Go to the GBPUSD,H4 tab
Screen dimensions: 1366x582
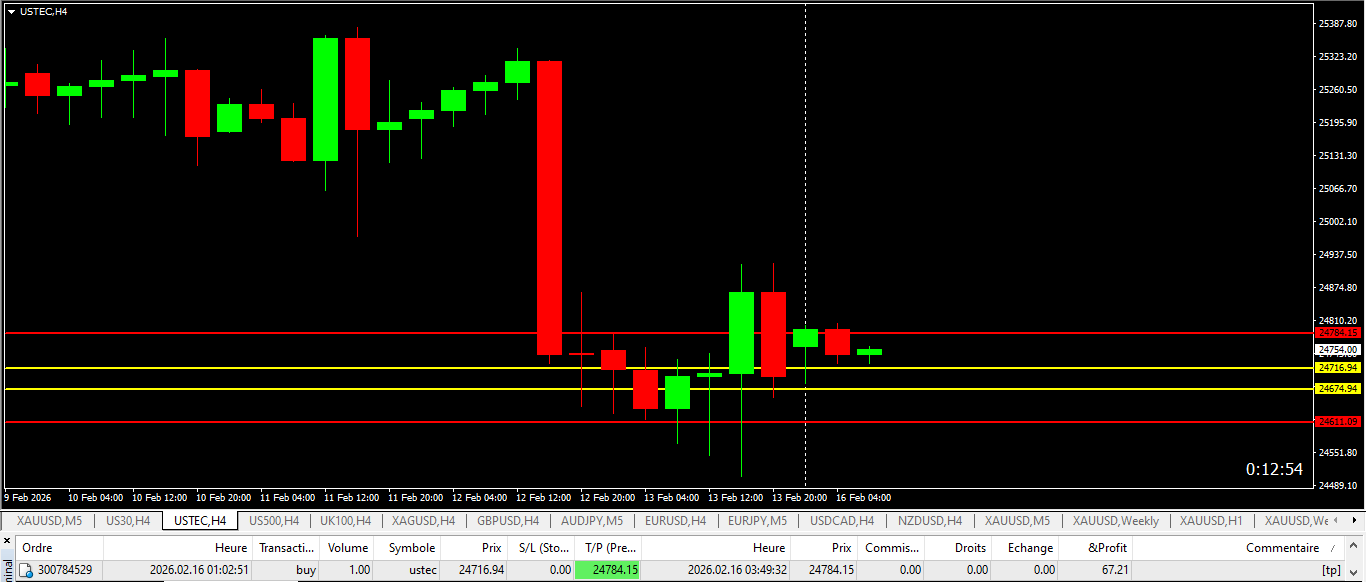508,521
